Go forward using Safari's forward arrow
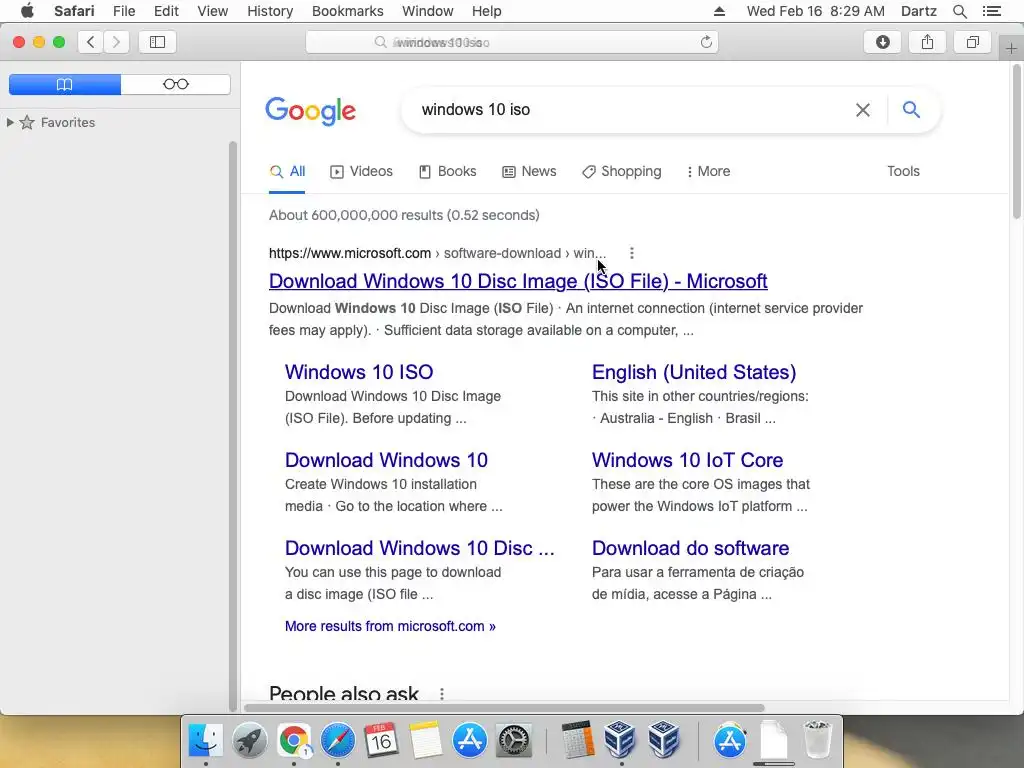 (x=116, y=42)
